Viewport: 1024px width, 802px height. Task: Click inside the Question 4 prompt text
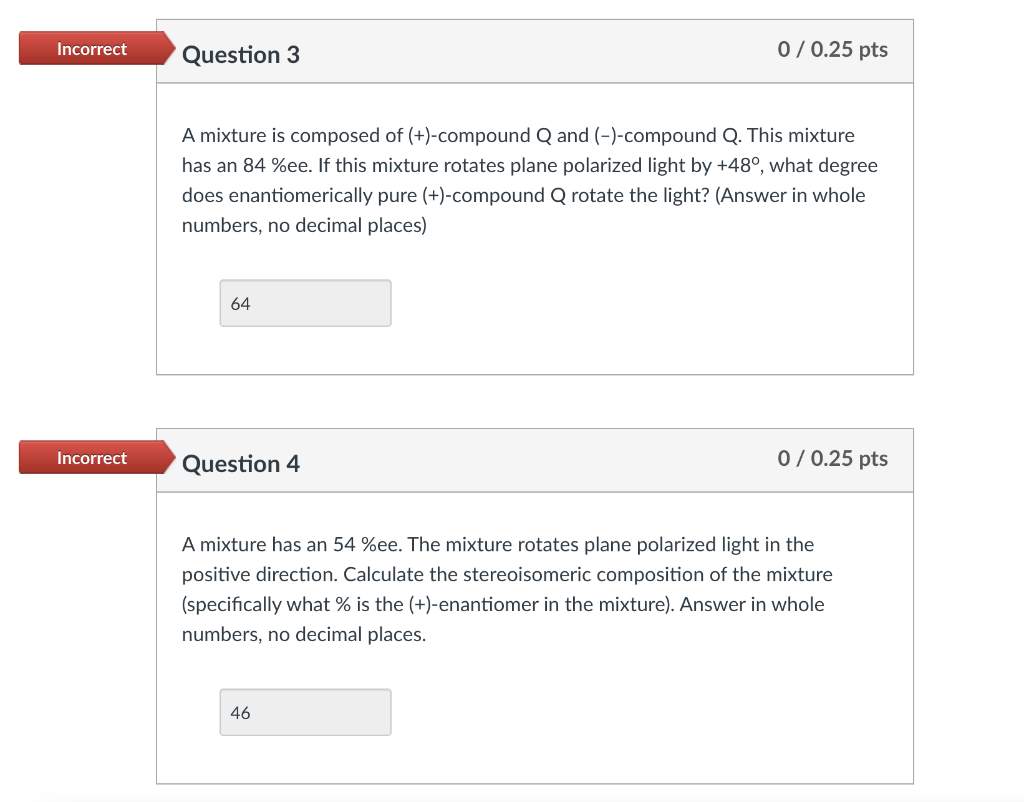500,589
